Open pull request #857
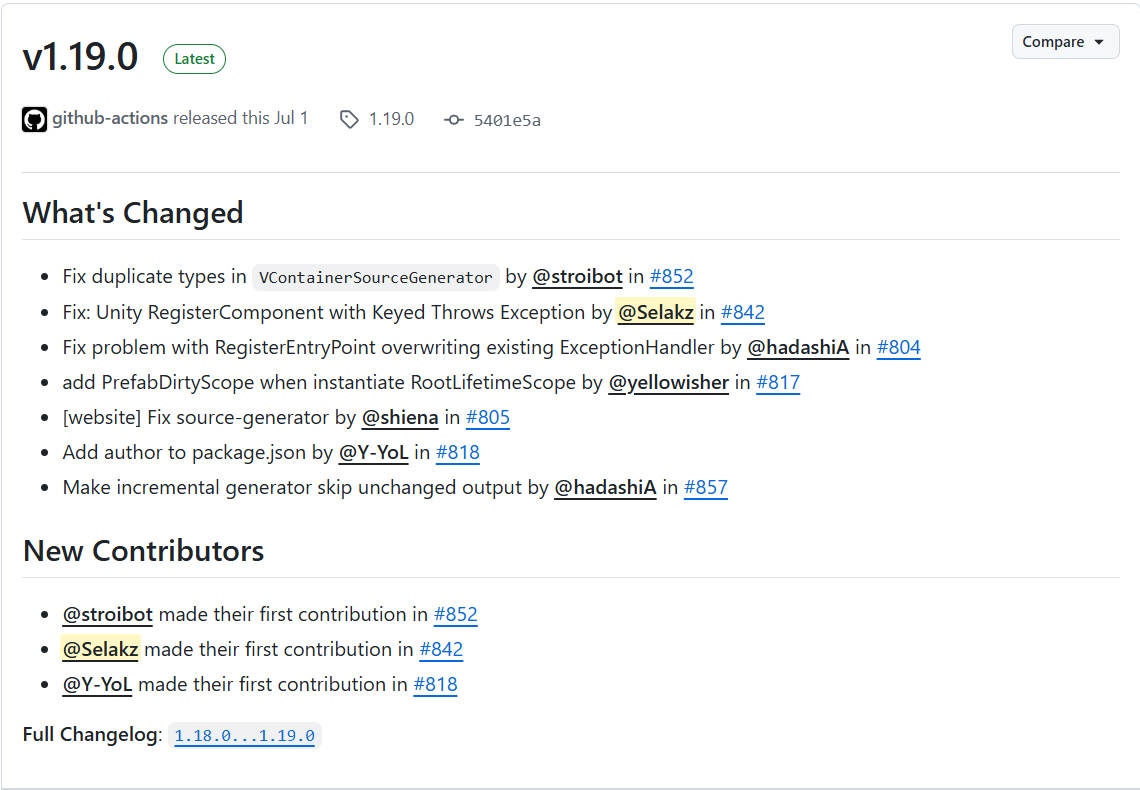Viewport: 1140px width, 790px height. click(706, 488)
